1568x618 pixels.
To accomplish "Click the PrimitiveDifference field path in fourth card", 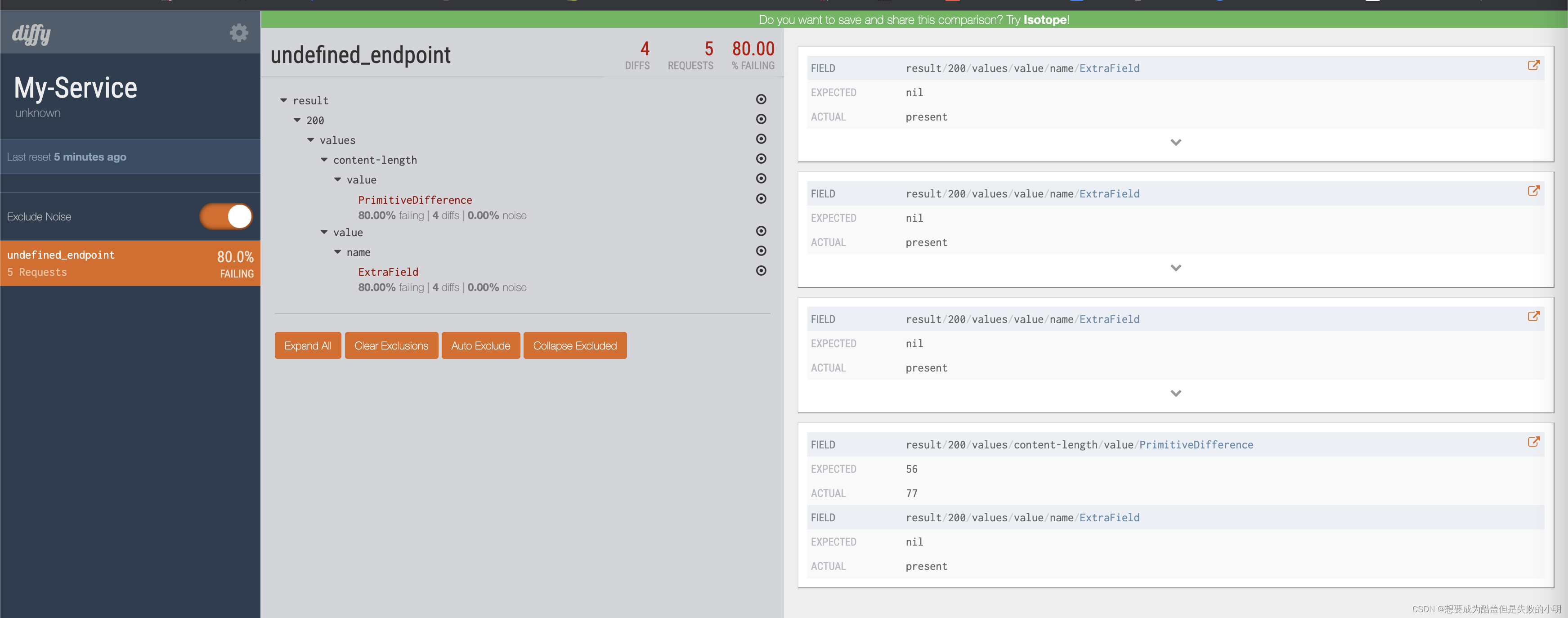I will click(1079, 444).
